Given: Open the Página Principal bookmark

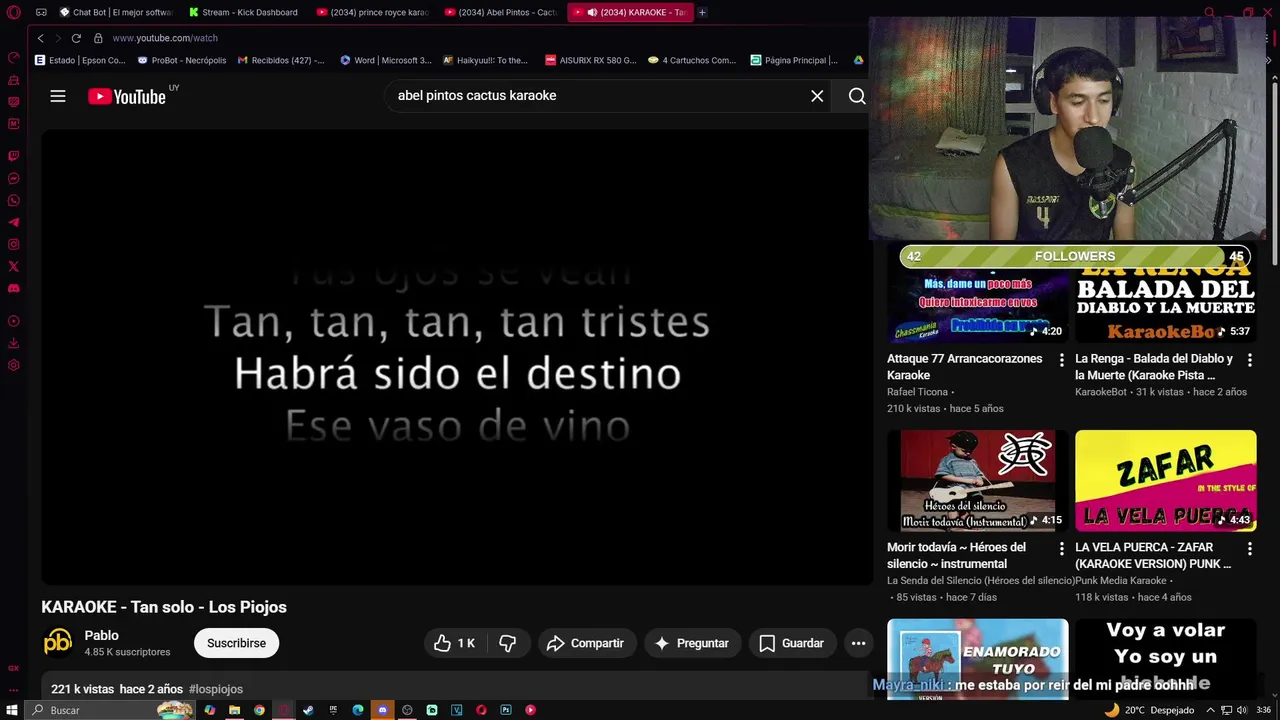Looking at the screenshot, I should [x=794, y=60].
